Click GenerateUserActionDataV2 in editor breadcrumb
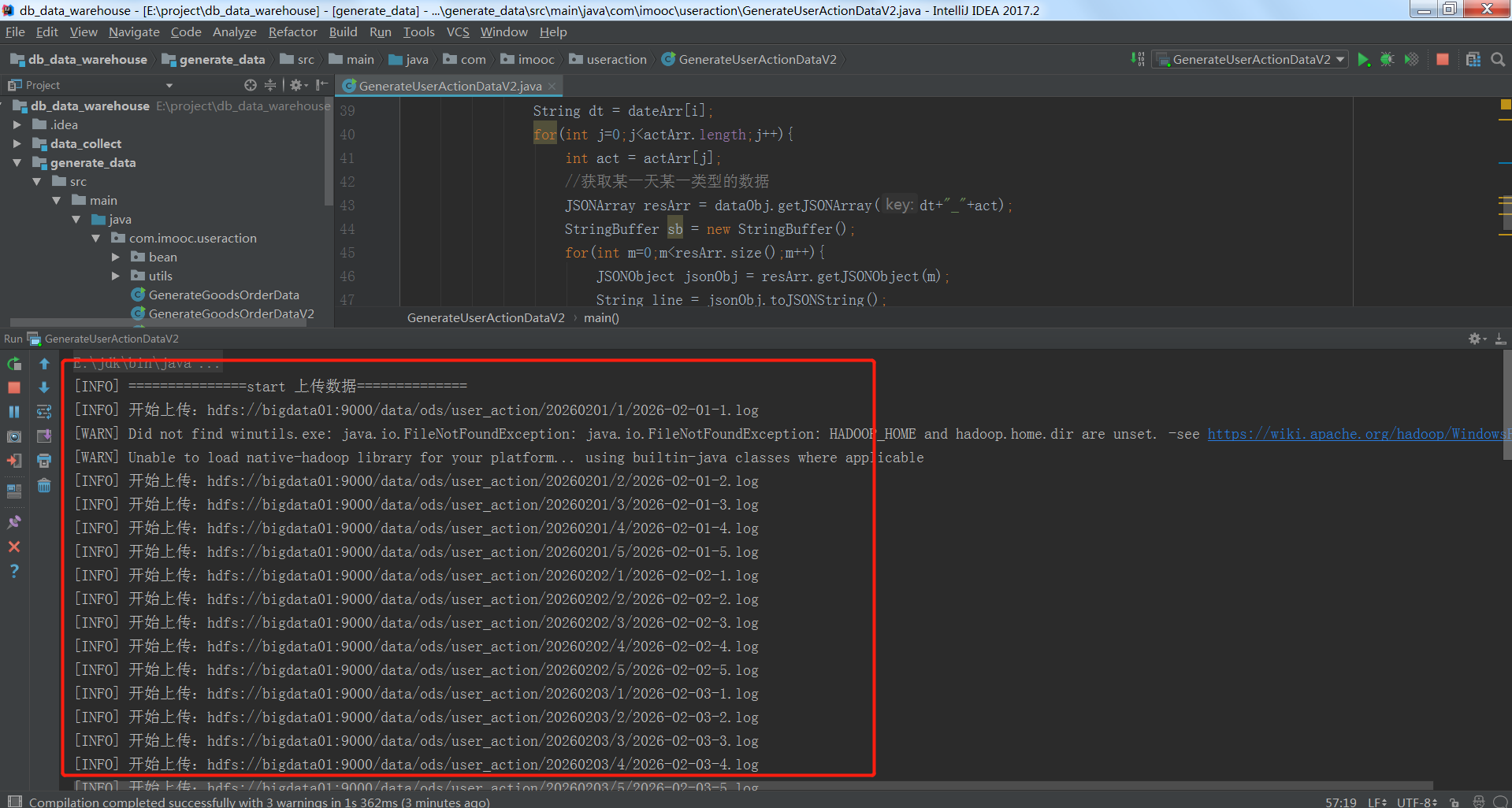The width and height of the screenshot is (1512, 808). coord(485,318)
